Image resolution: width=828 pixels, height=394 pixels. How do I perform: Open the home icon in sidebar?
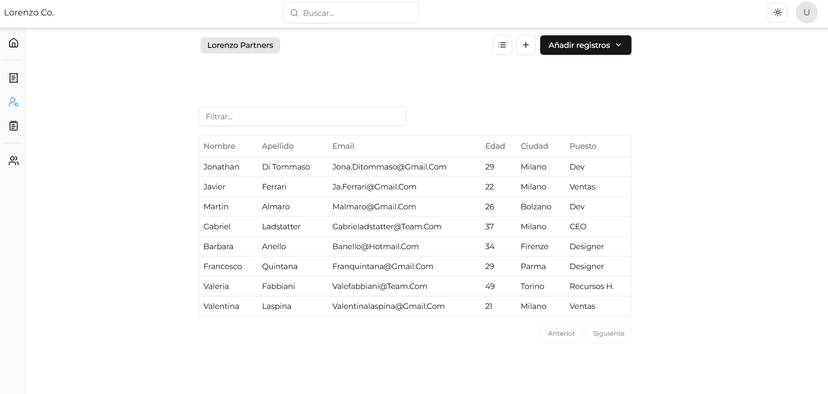(x=14, y=43)
